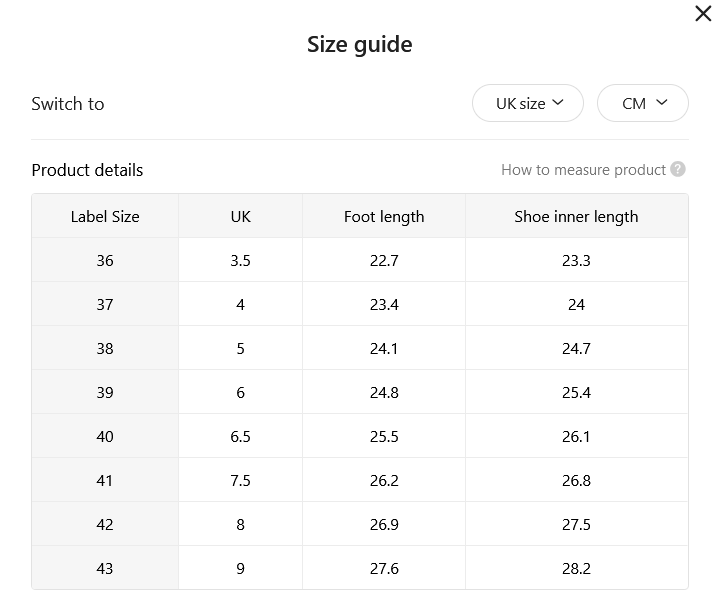This screenshot has height=598, width=713.
Task: Select label size 43 row cell
Action: click(x=105, y=568)
